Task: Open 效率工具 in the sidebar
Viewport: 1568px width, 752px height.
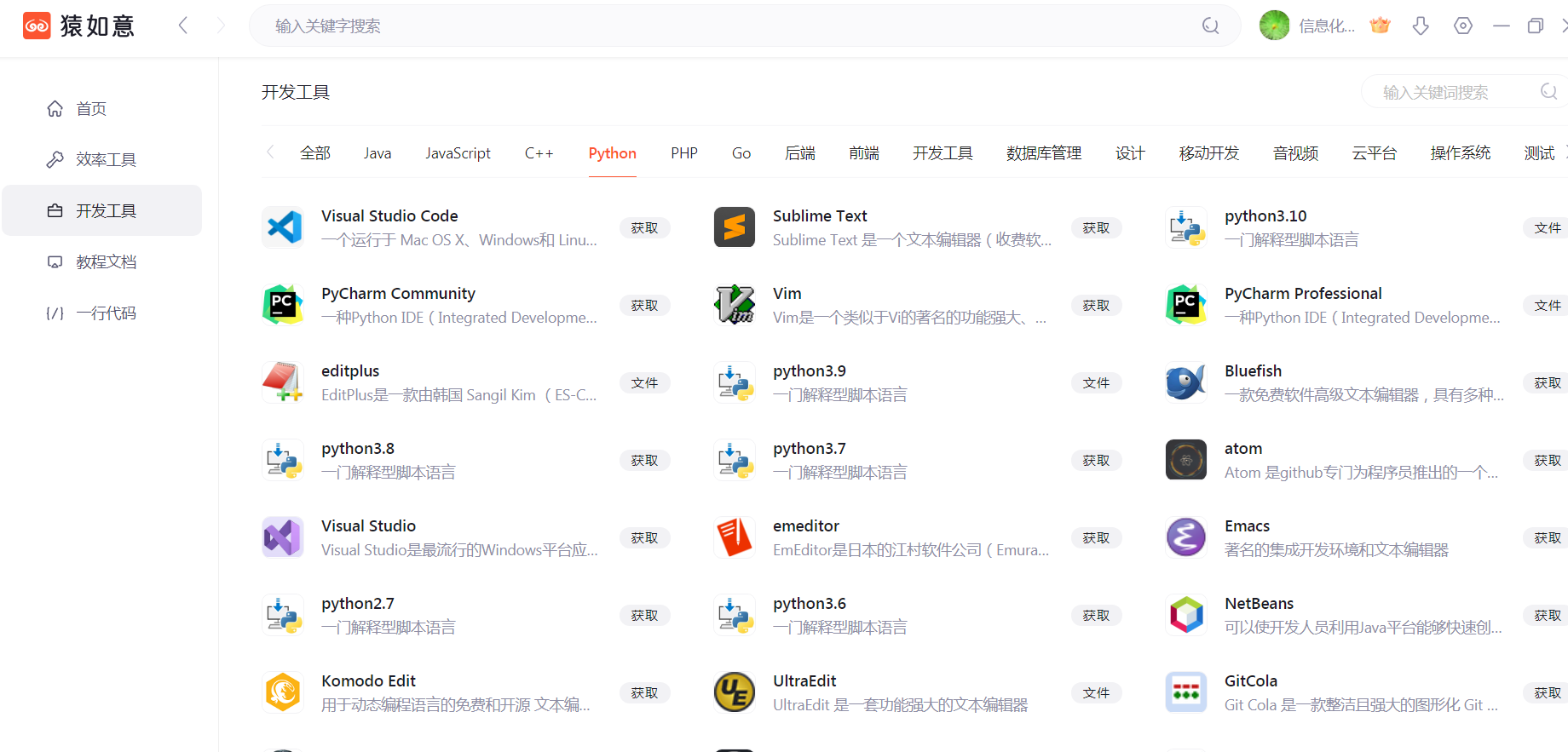Action: 102,160
